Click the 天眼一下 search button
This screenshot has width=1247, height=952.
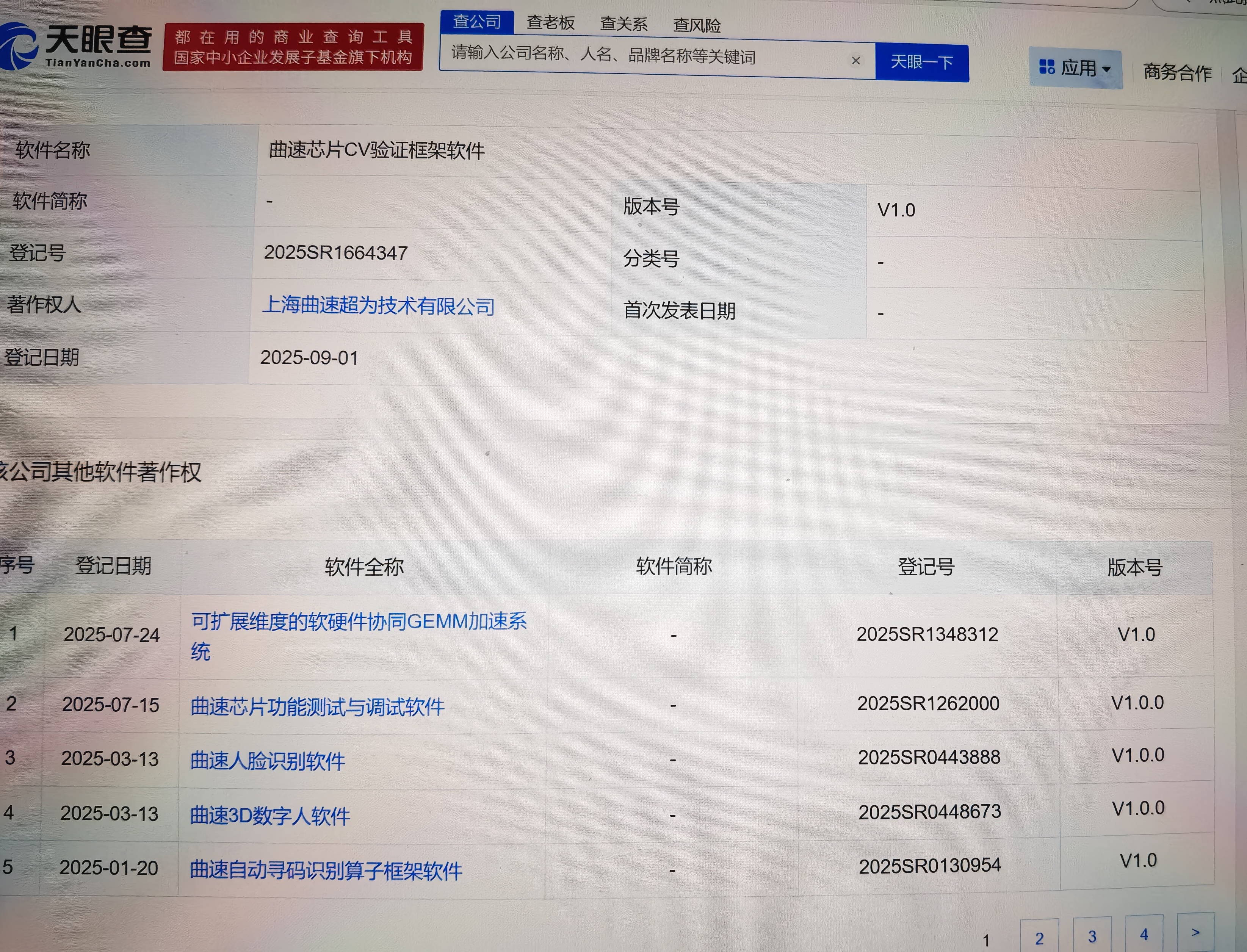[922, 62]
